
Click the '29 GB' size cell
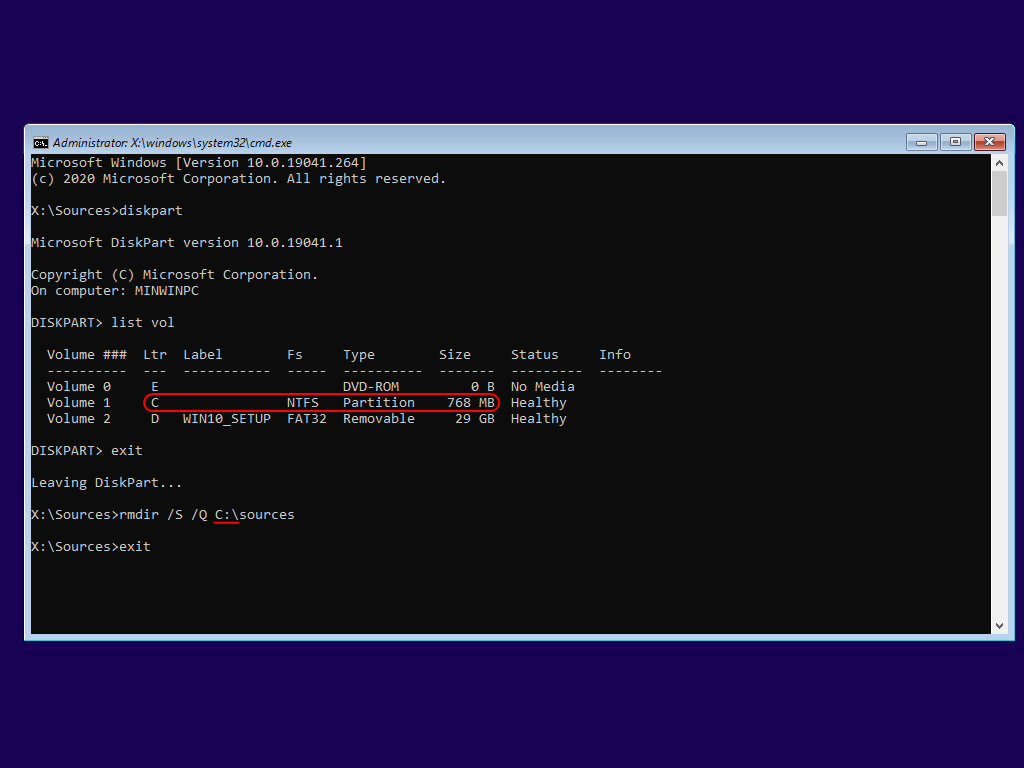(x=475, y=419)
